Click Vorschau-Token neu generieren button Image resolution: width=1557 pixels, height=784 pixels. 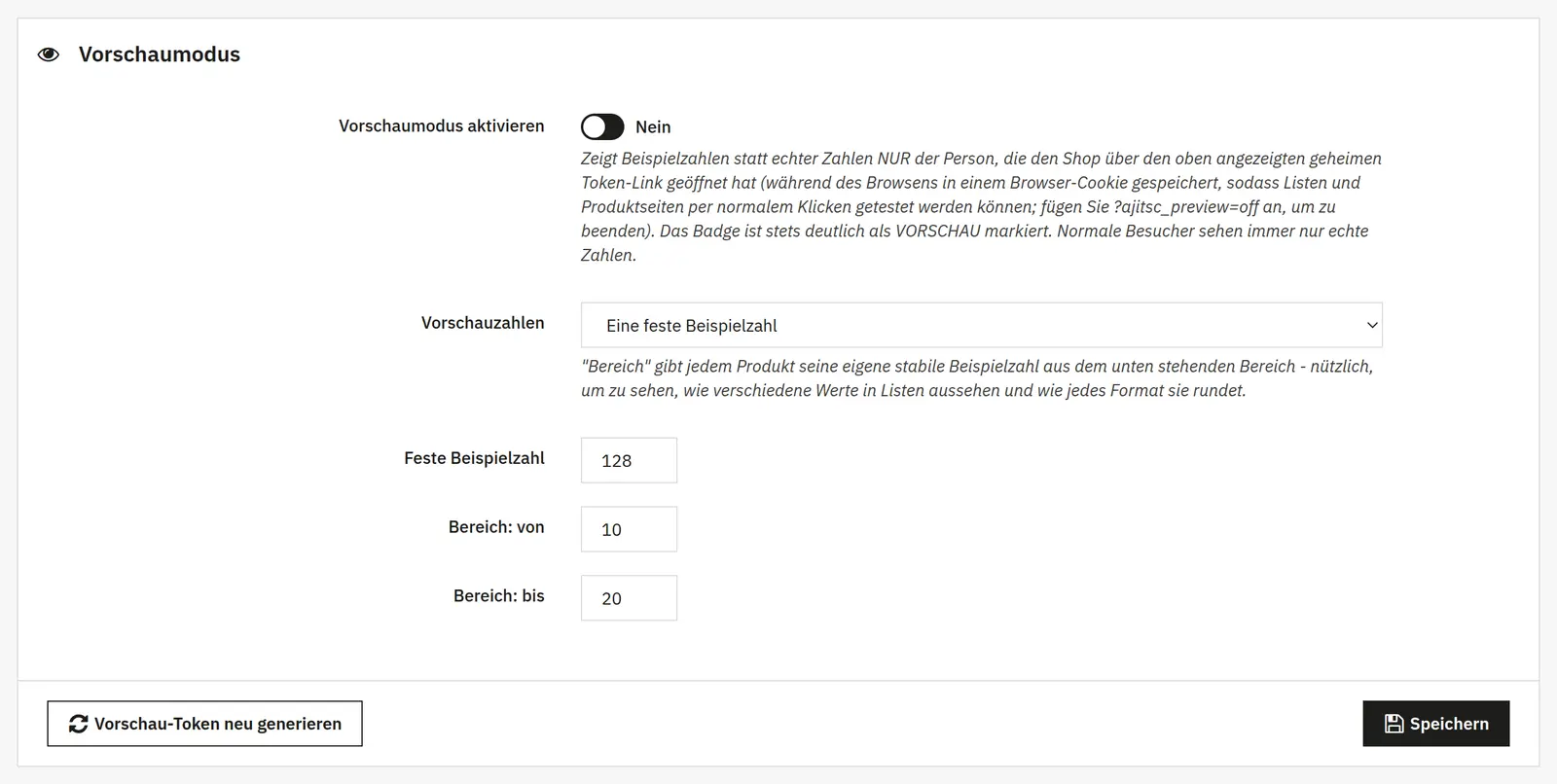click(204, 724)
